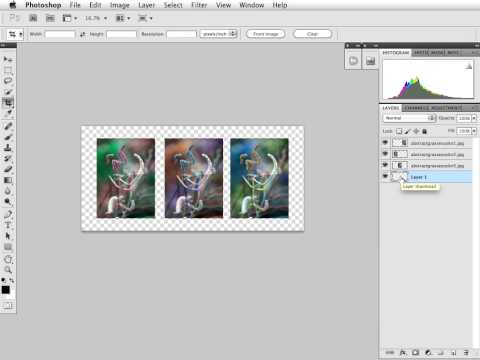Hide the second jpg layer
This screenshot has width=480, height=360.
point(385,154)
